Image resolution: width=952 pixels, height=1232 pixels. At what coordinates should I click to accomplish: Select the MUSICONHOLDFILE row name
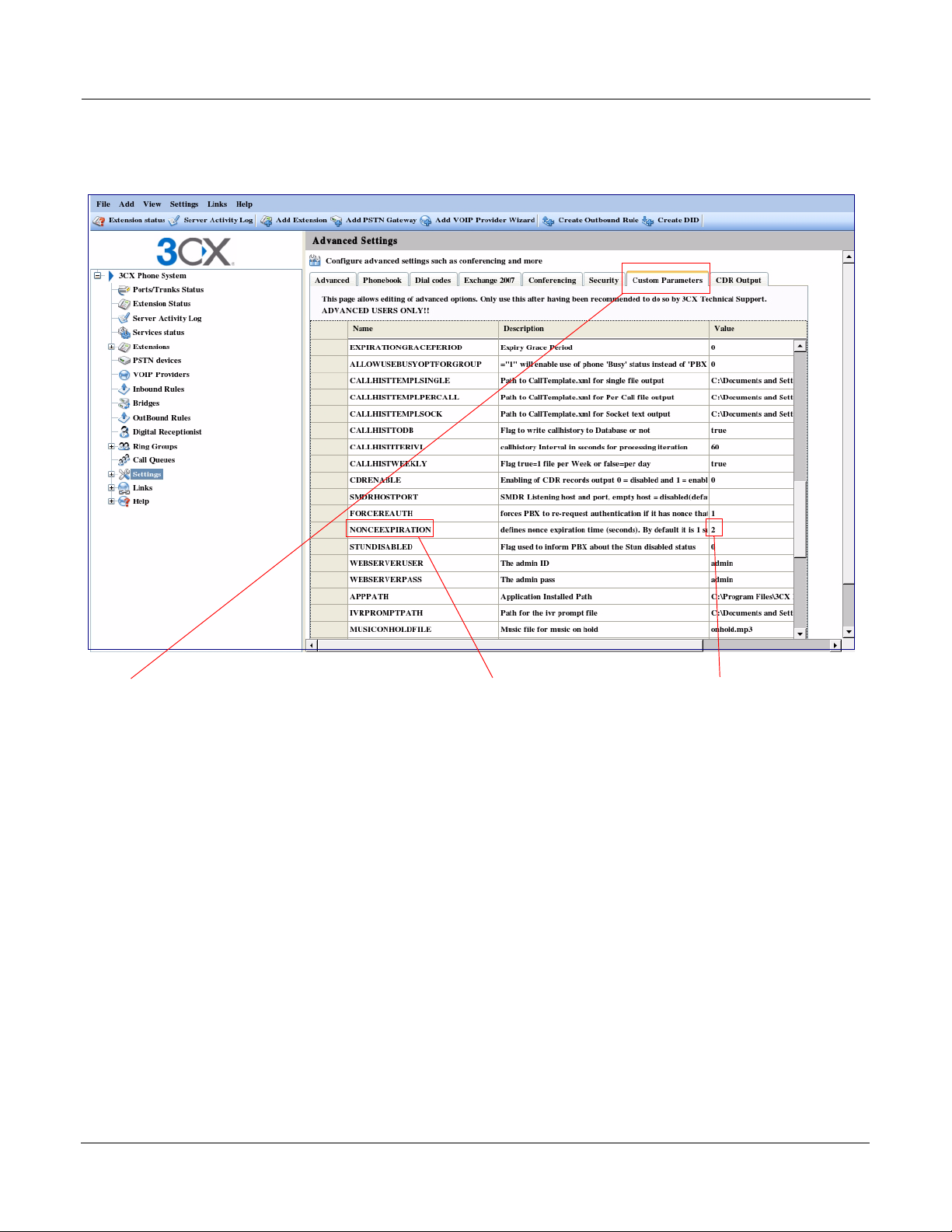(x=390, y=630)
